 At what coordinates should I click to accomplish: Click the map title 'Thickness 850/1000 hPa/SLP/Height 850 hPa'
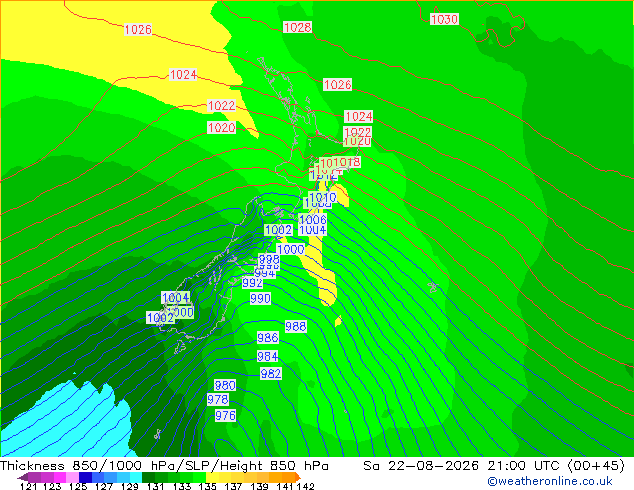pyautogui.click(x=164, y=465)
